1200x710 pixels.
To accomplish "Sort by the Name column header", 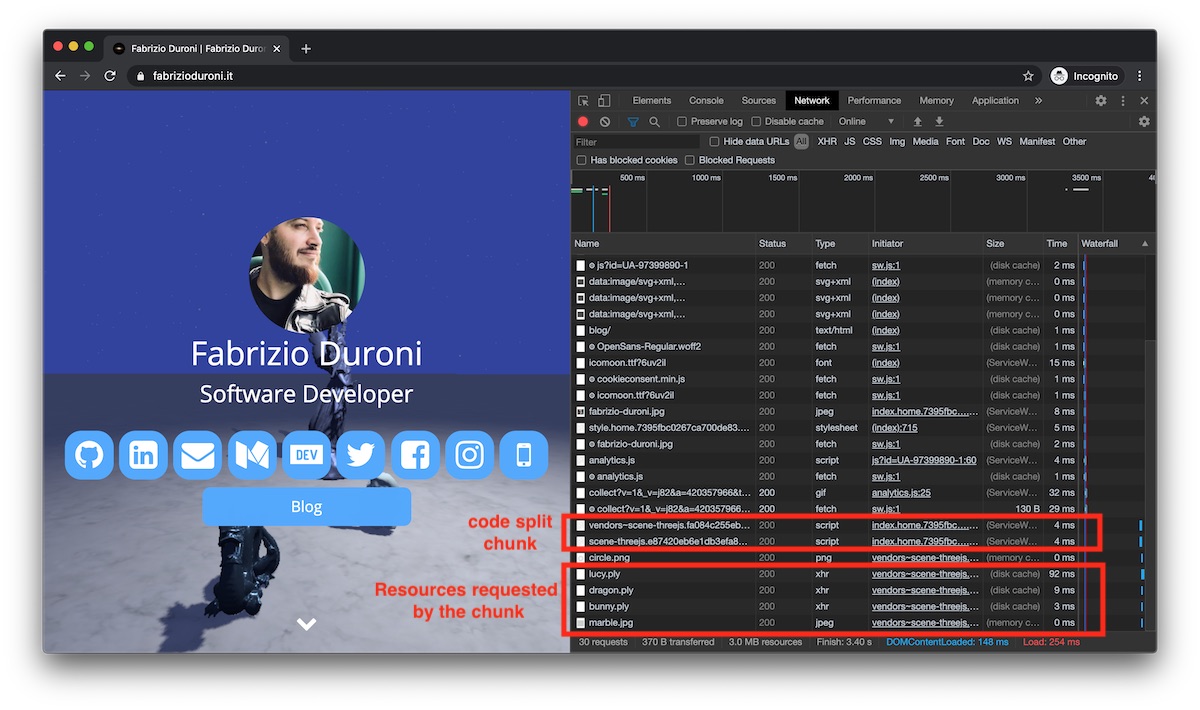I will tap(664, 244).
